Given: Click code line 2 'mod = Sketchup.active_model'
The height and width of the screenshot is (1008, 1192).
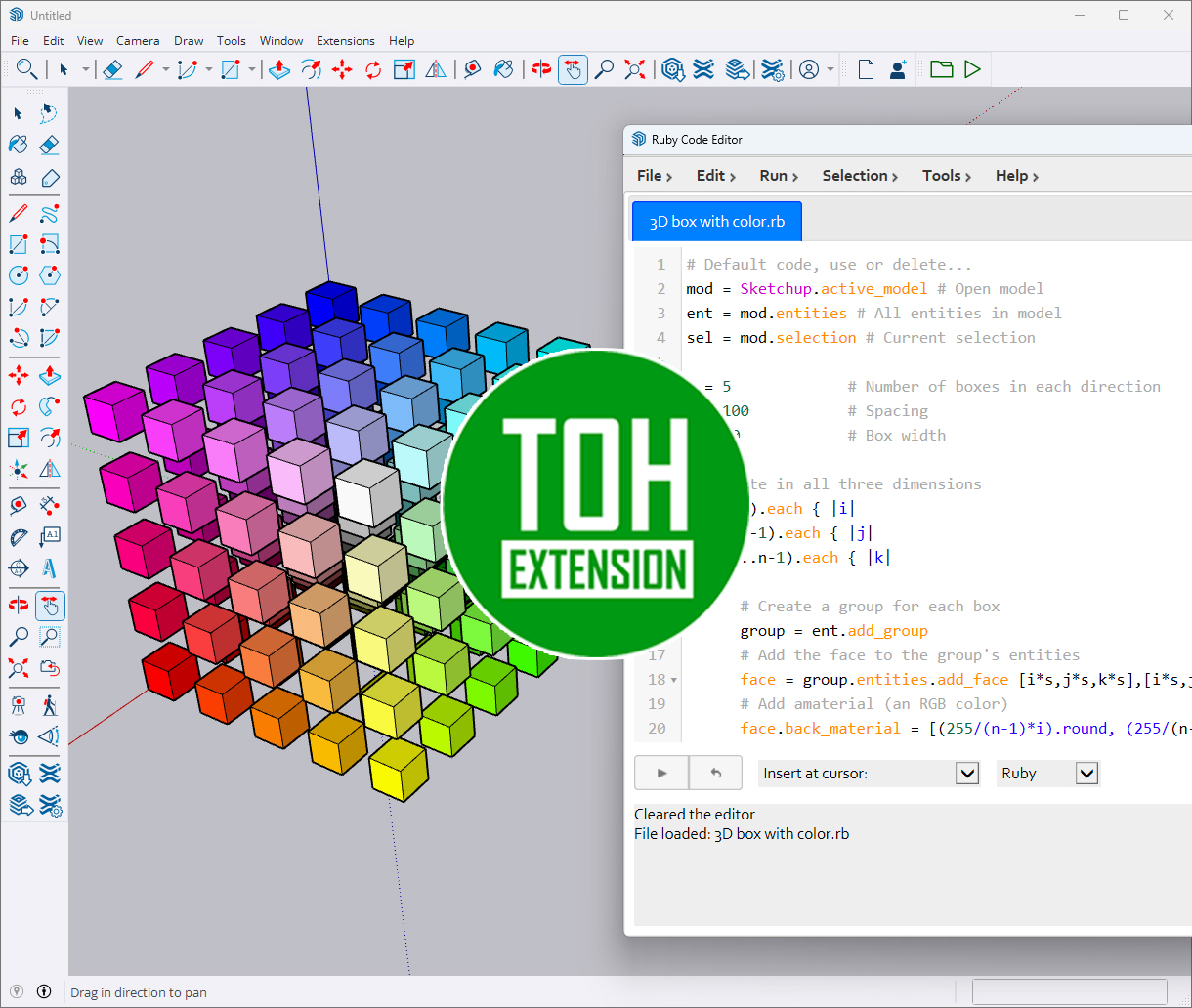Looking at the screenshot, I should pyautogui.click(x=865, y=289).
